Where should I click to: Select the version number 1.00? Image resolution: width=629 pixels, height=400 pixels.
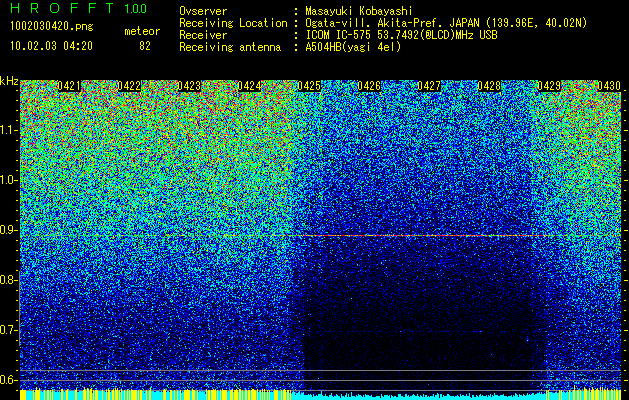pyautogui.click(x=136, y=8)
